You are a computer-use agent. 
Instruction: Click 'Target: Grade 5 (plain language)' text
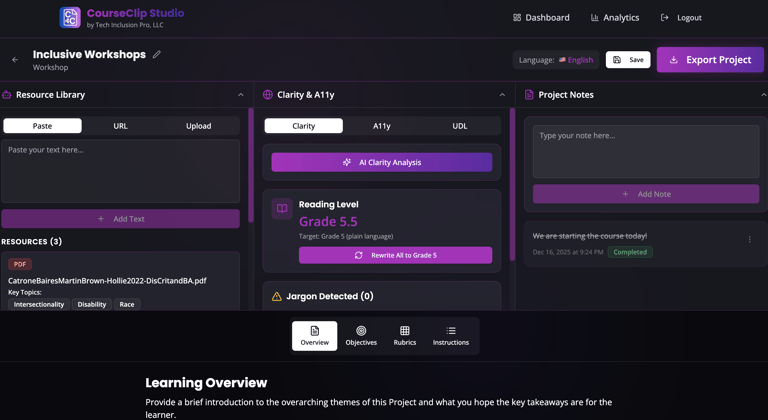[x=346, y=236]
